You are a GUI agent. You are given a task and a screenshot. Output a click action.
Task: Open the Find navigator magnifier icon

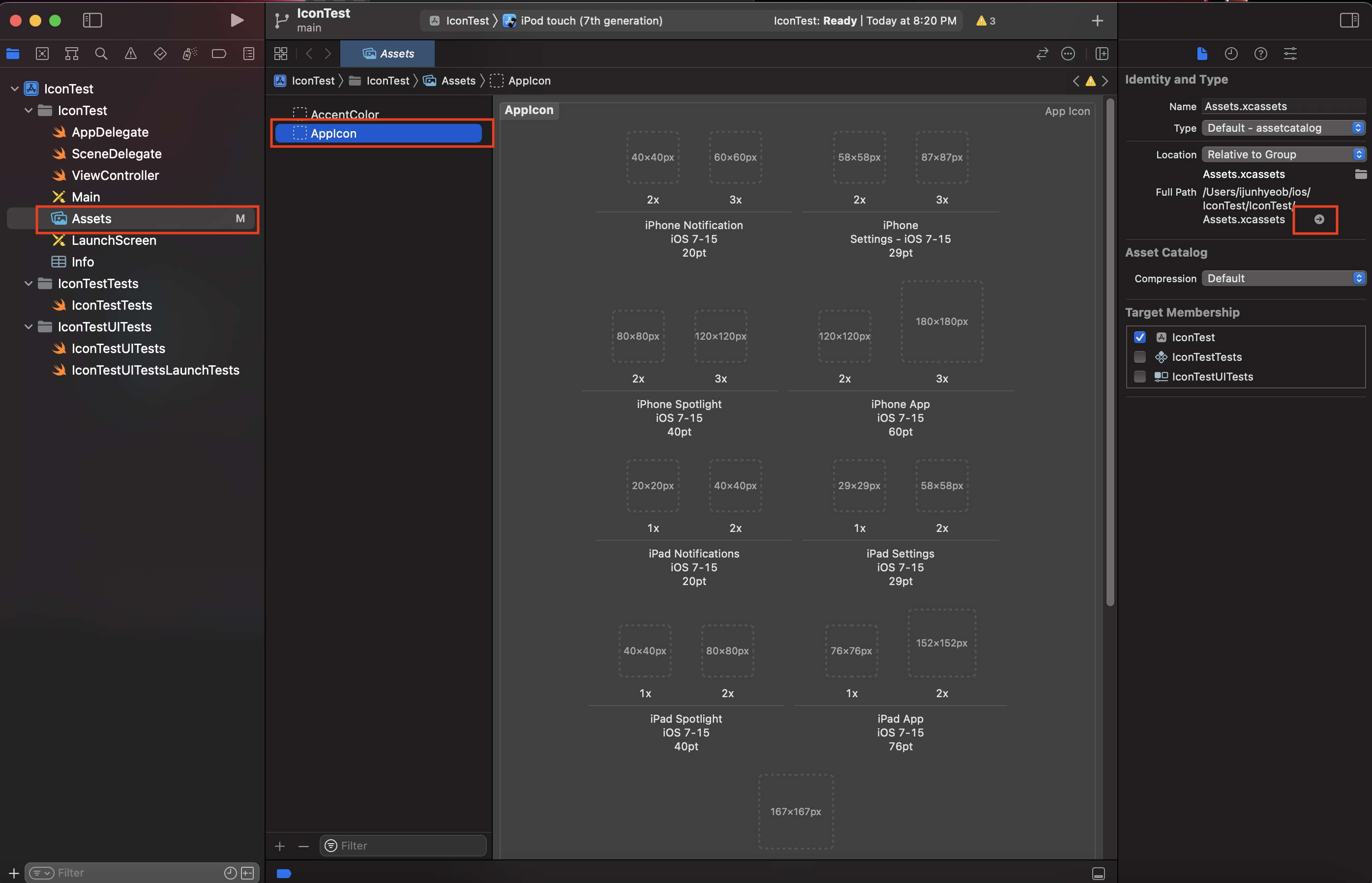[101, 54]
